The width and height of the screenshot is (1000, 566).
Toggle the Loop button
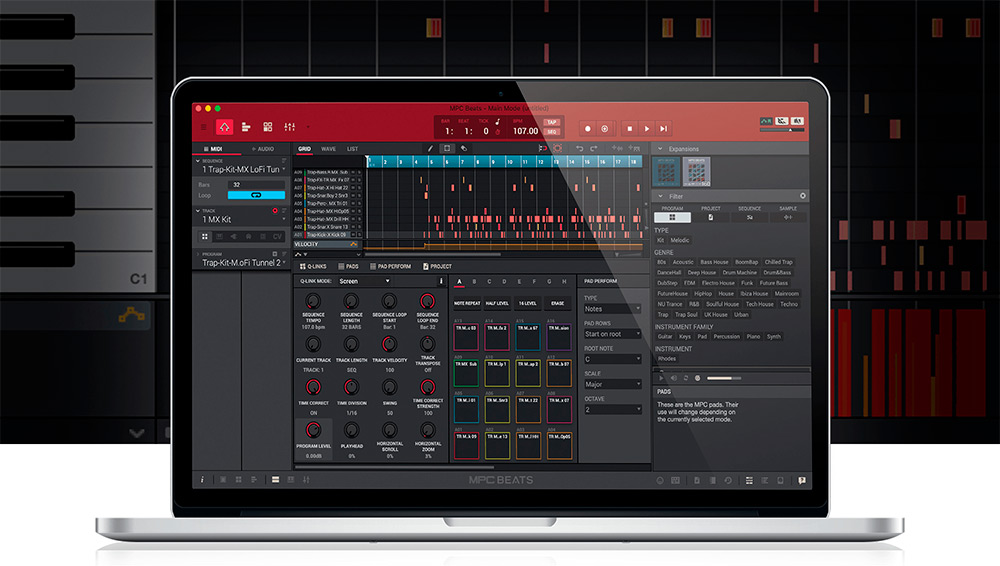[x=256, y=195]
